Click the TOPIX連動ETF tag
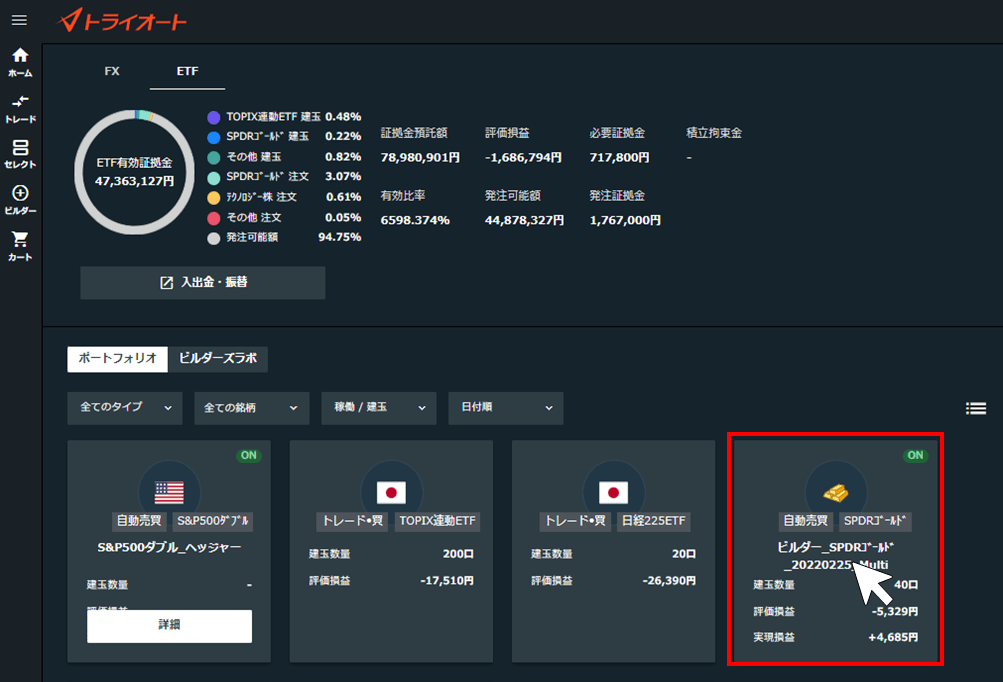 tap(438, 521)
